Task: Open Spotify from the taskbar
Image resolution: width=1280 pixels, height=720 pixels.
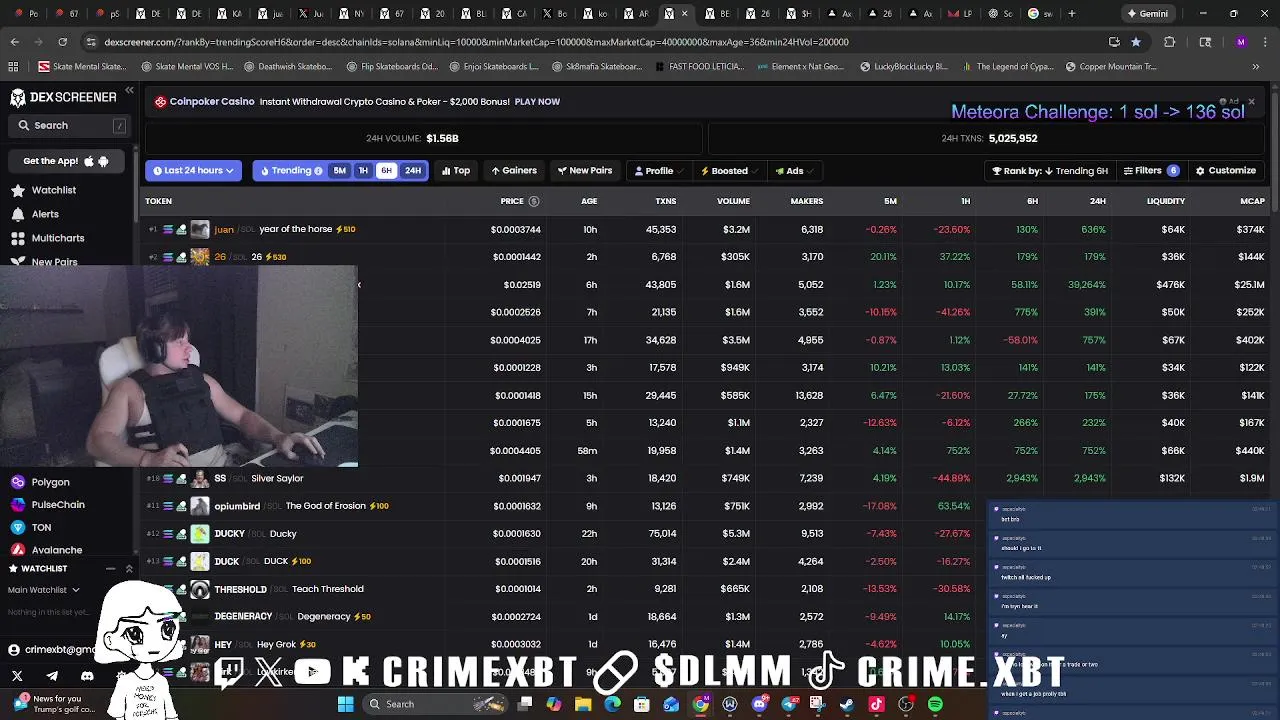Action: pyautogui.click(x=935, y=704)
